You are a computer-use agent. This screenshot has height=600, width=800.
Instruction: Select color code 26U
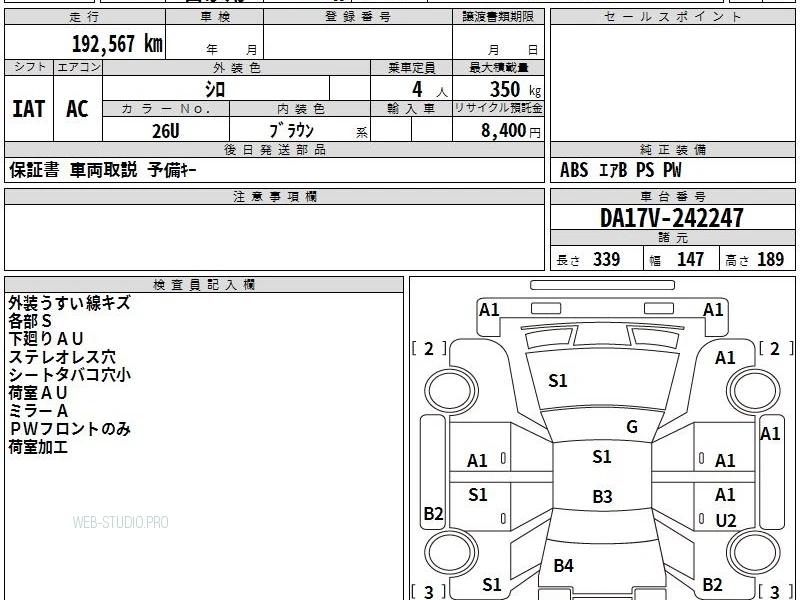(166, 131)
